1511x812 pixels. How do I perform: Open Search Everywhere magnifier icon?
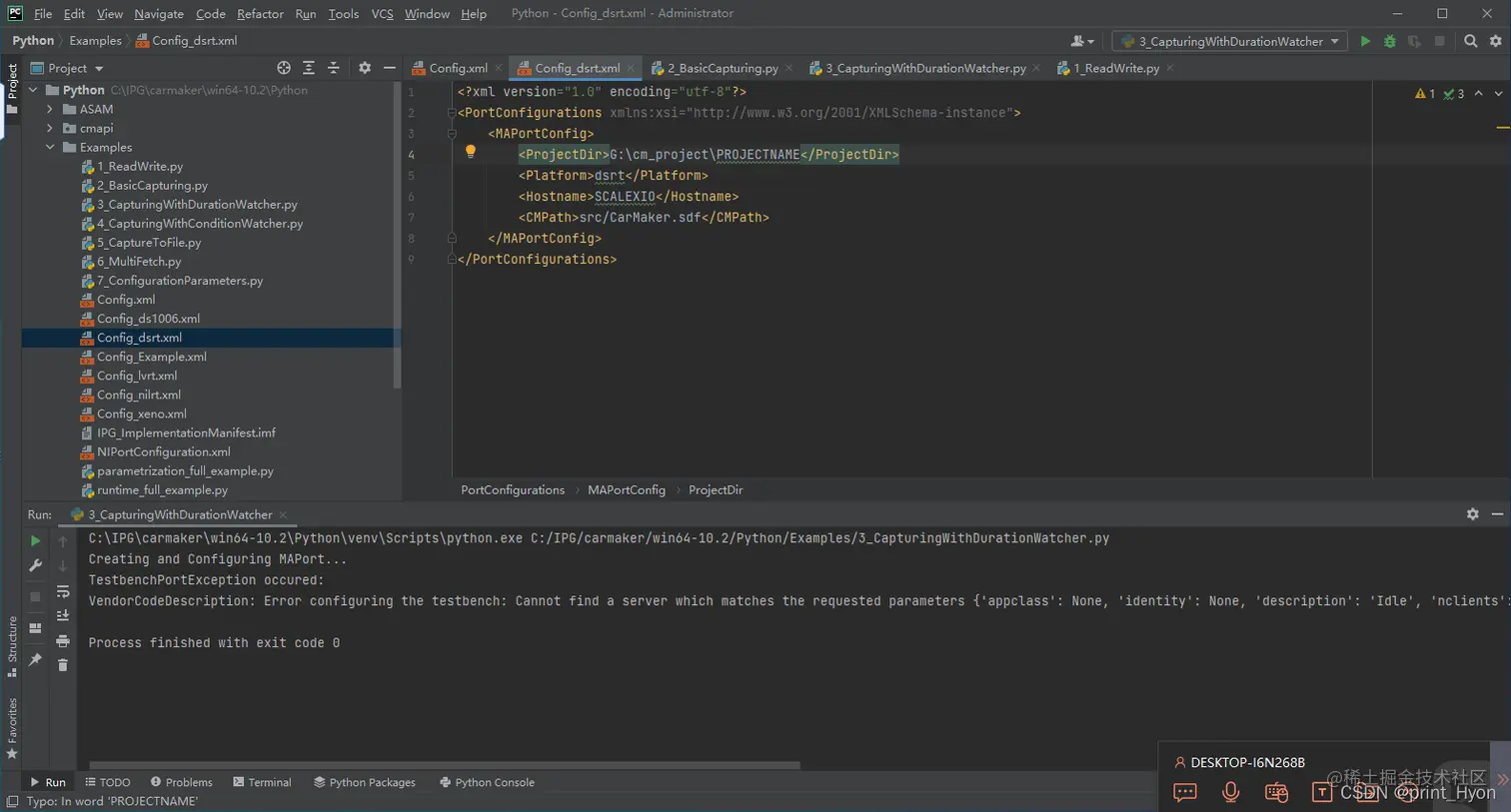point(1470,41)
